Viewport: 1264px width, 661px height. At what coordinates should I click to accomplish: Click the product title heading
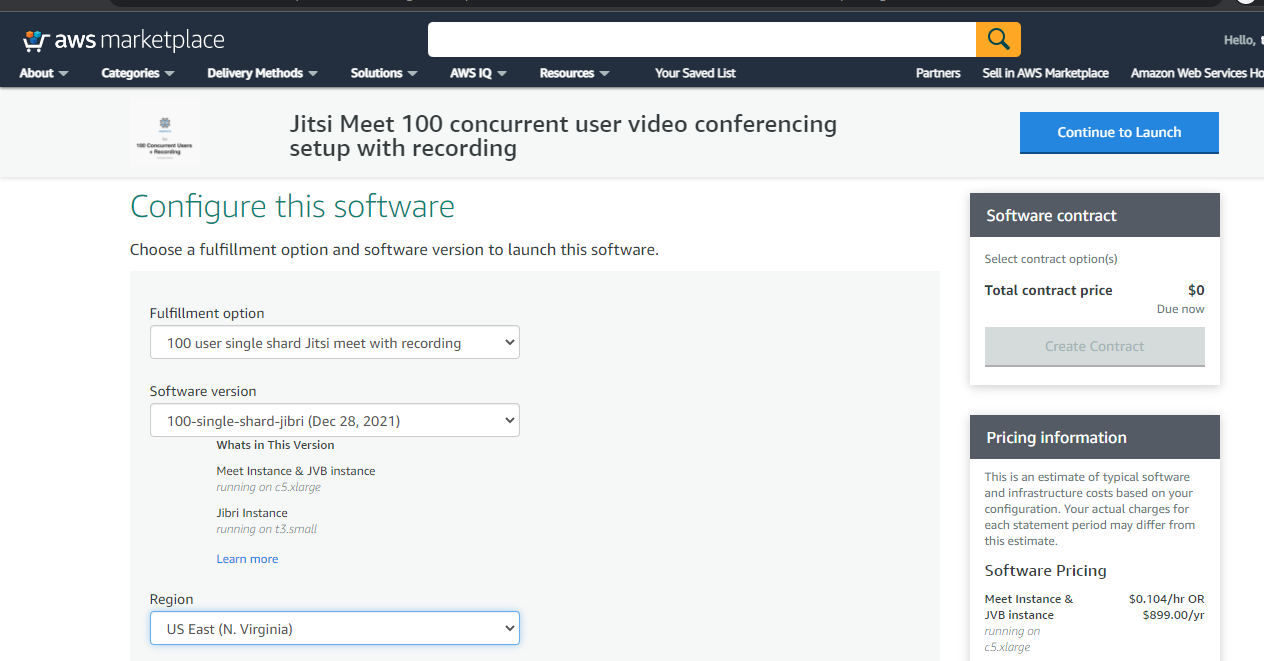pyautogui.click(x=563, y=136)
